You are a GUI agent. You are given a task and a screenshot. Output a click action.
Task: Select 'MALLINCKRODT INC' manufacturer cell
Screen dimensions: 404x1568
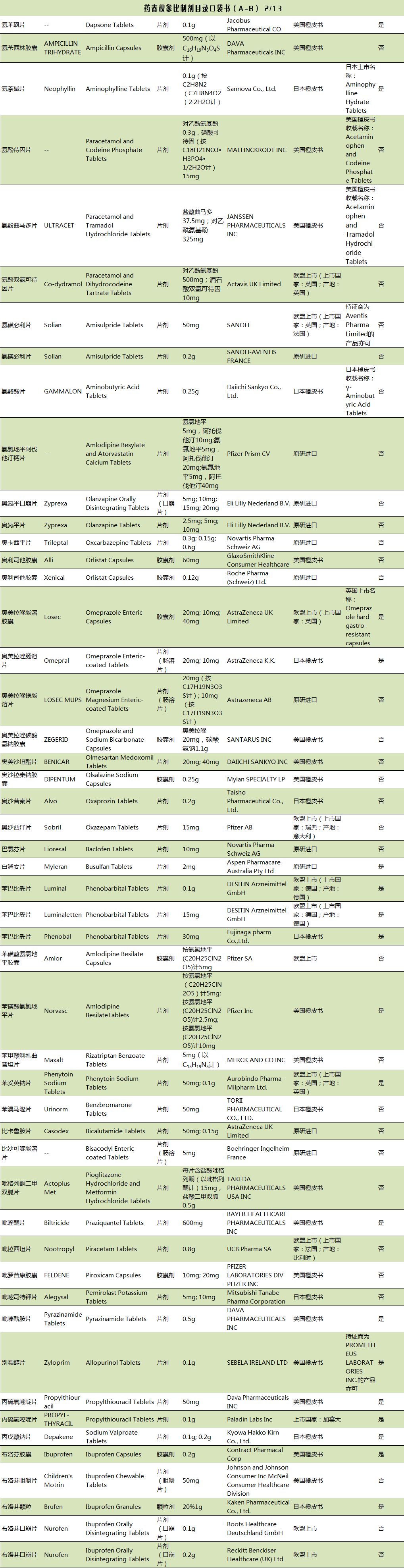coord(256,150)
